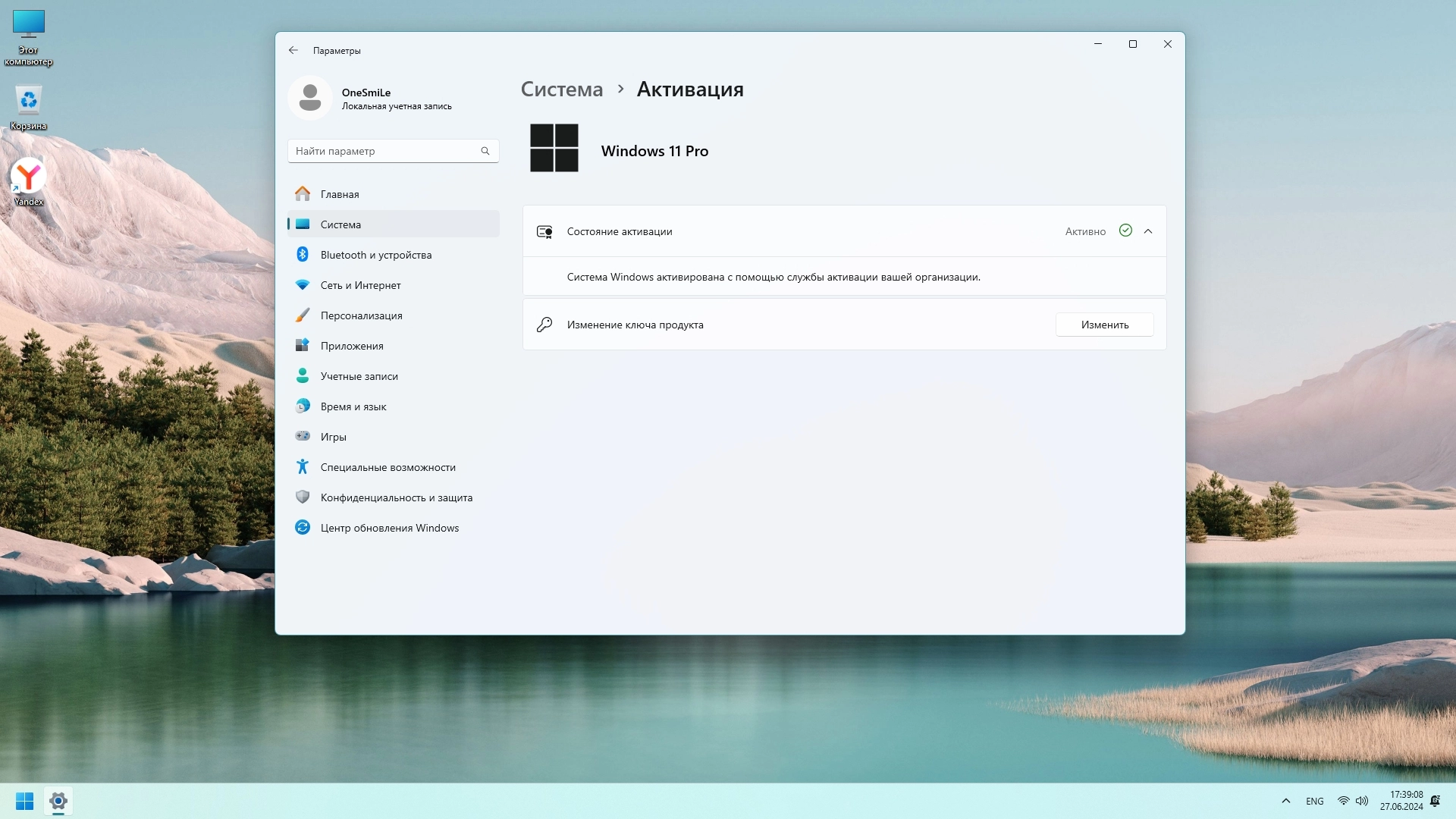Open the Windows Start menu
The image size is (1456, 819).
pos(24,801)
